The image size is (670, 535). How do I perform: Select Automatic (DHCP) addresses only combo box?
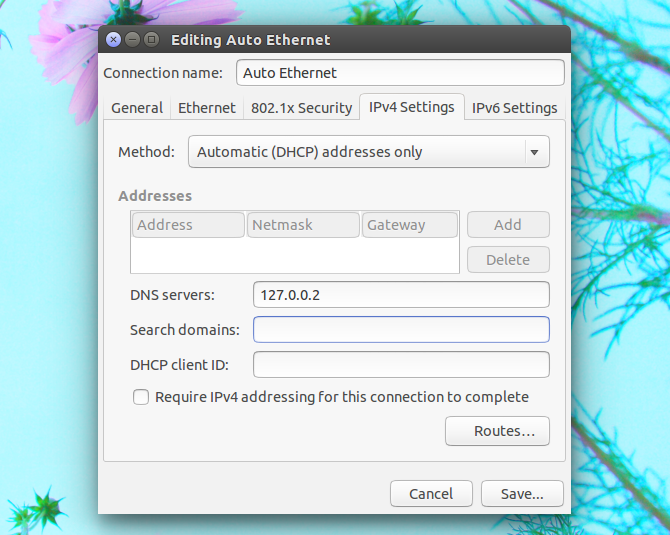pyautogui.click(x=369, y=152)
